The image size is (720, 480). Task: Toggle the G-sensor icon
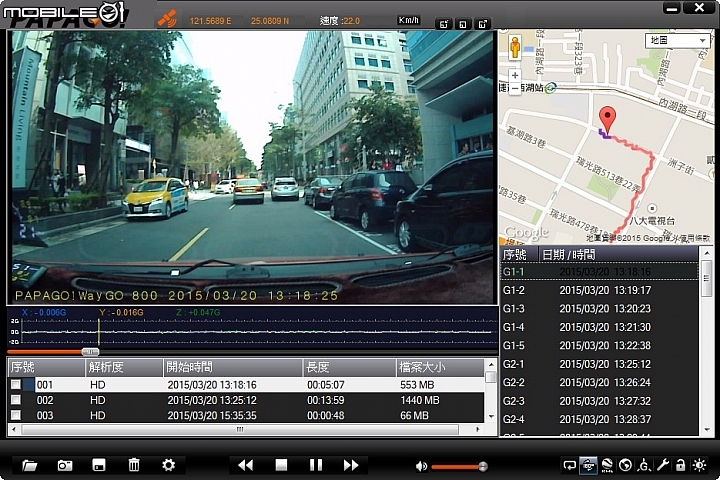(644, 465)
